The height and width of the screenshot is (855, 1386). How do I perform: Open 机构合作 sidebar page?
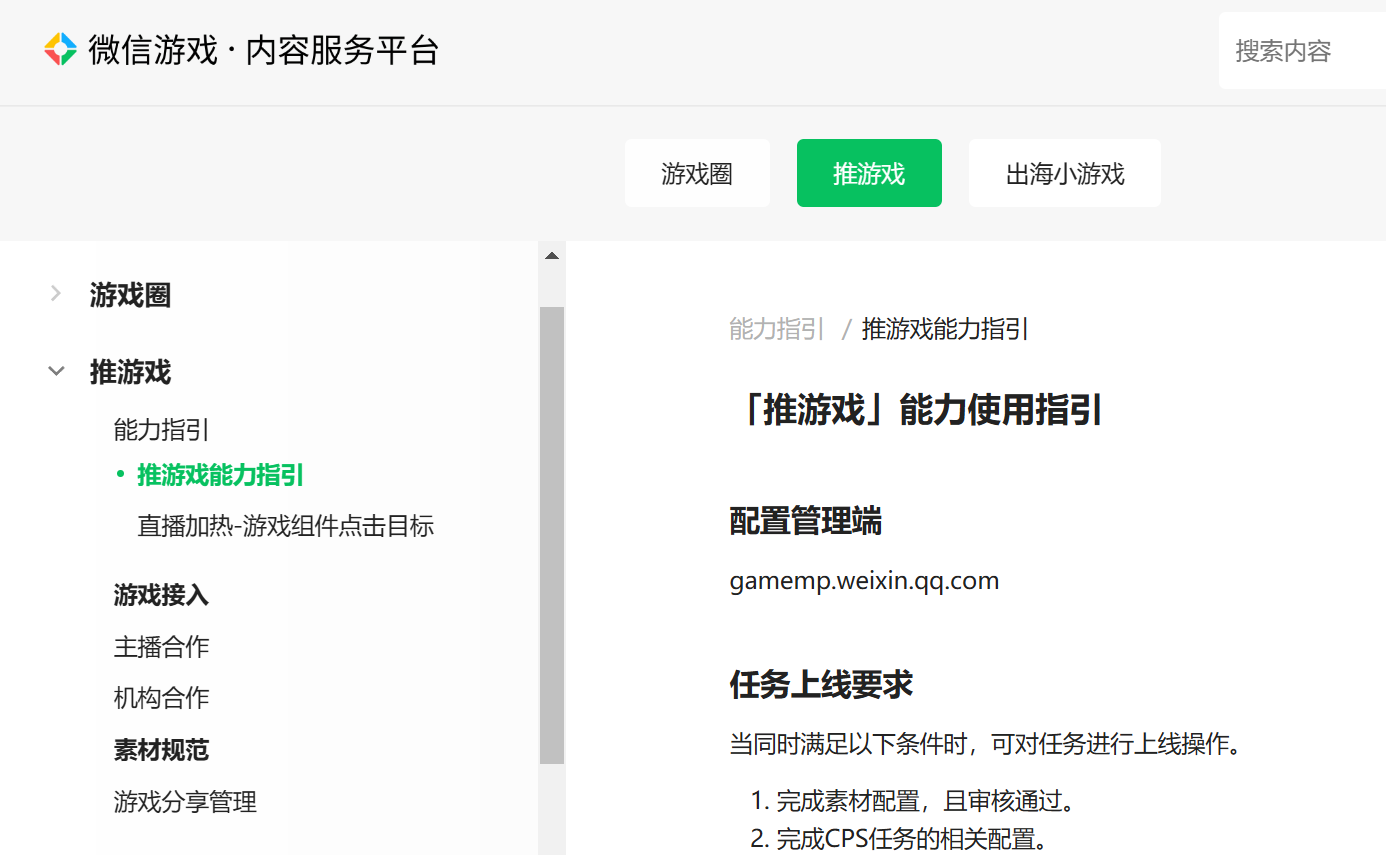tap(162, 698)
